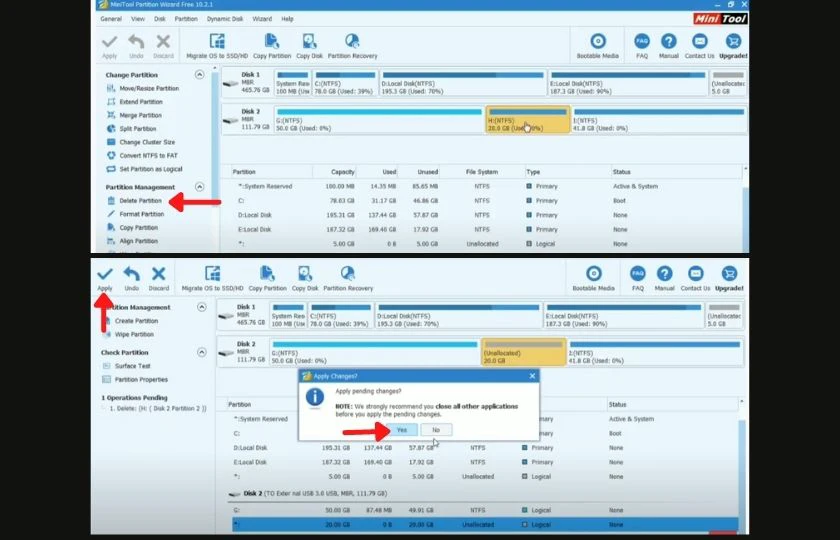Screen dimensions: 840x540
Task: Click Contact Us in the toolbar below the menu bar
Action: pos(699,46)
